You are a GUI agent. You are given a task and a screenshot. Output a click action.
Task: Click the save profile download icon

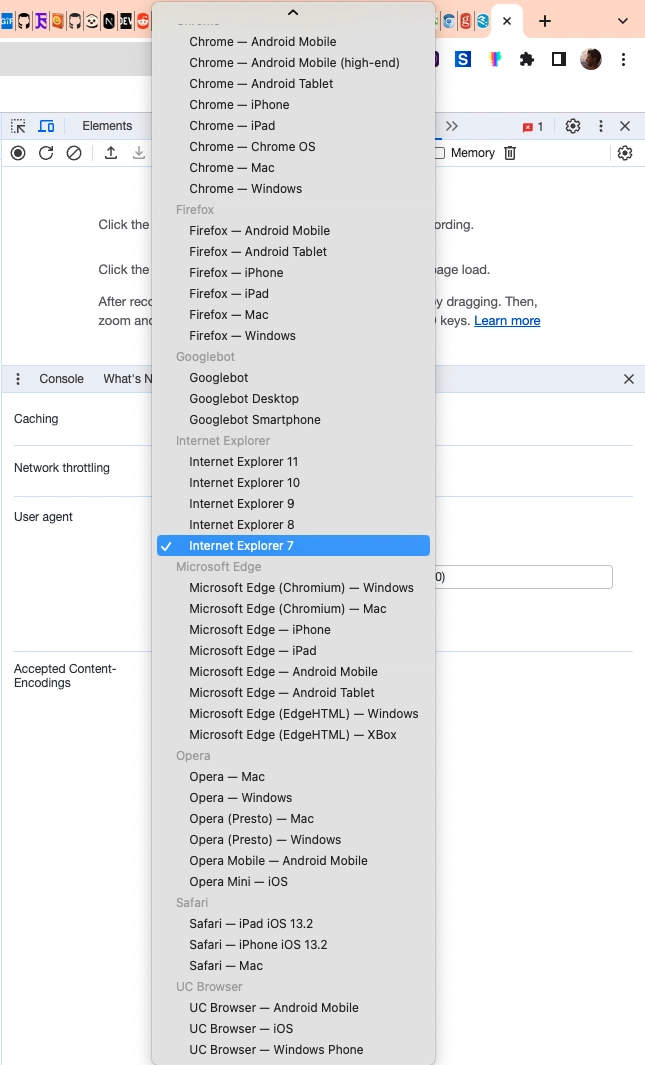139,154
